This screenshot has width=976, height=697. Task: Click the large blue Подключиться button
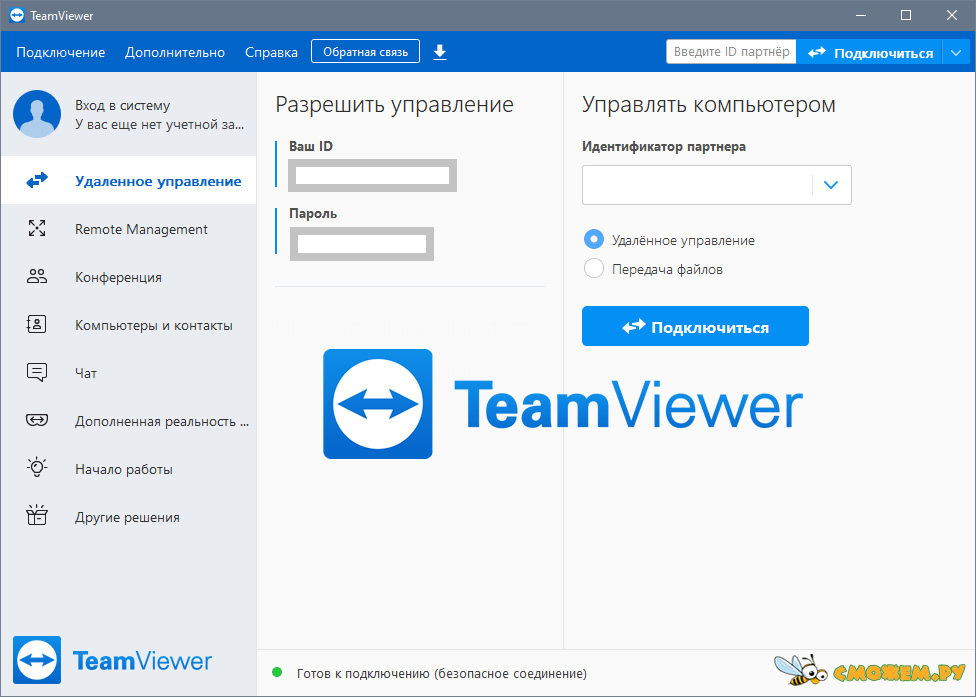coord(695,326)
